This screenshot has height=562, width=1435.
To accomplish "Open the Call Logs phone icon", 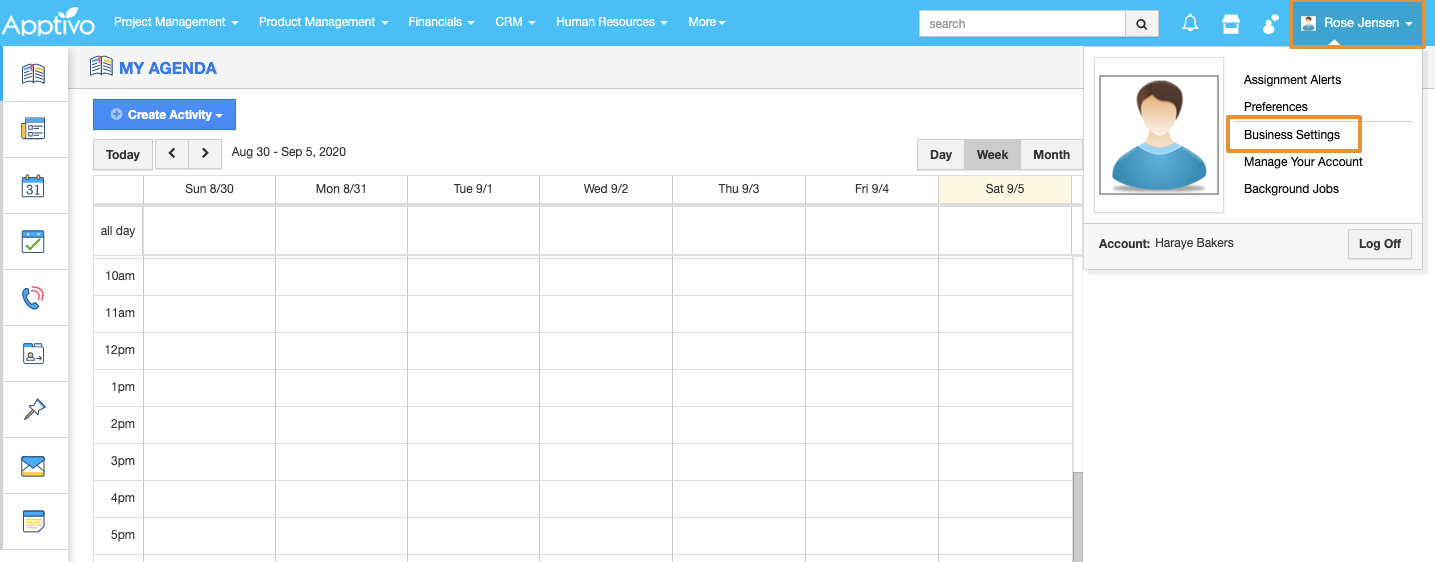I will (x=34, y=297).
